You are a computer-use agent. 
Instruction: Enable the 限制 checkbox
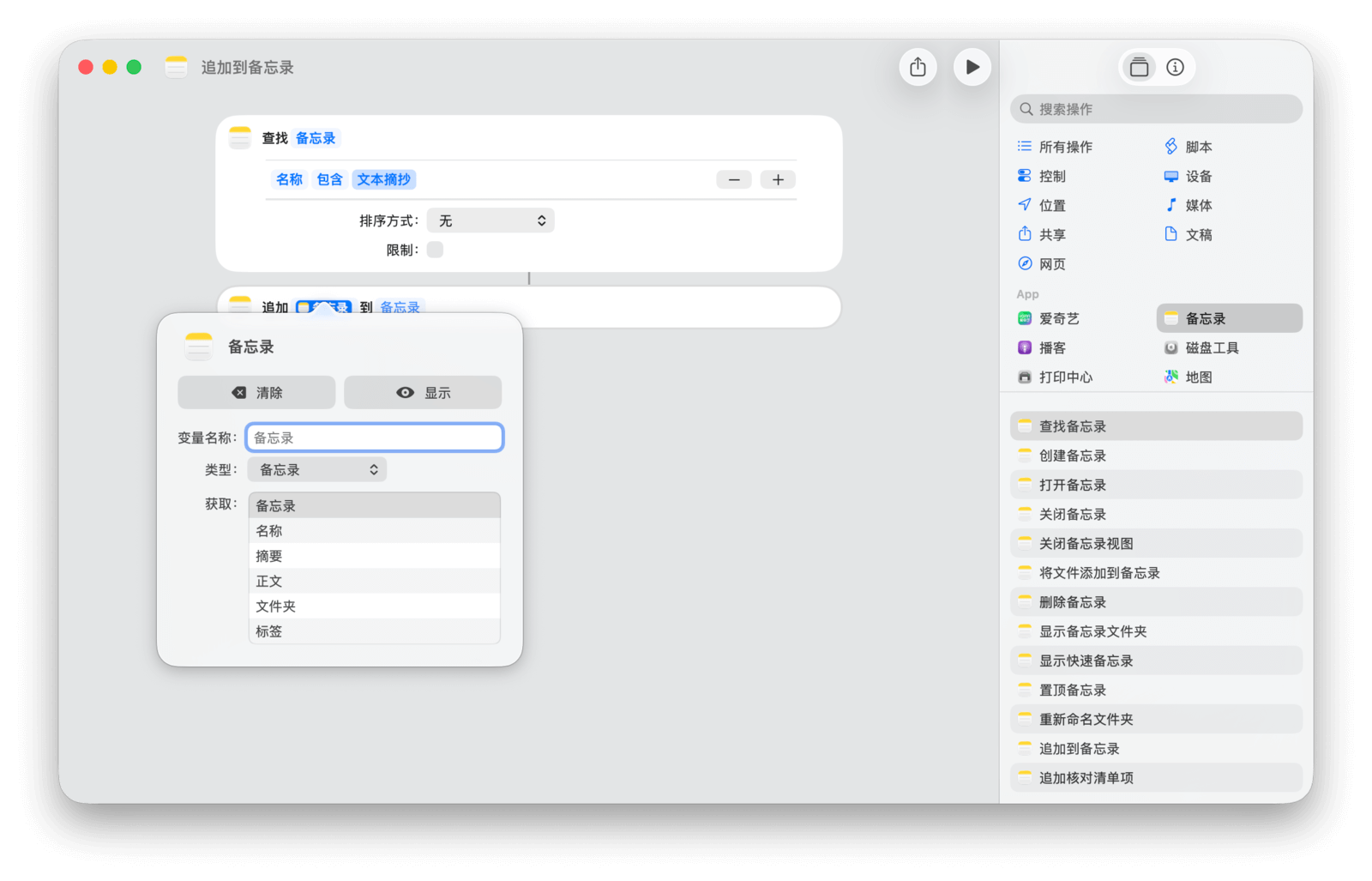[435, 250]
